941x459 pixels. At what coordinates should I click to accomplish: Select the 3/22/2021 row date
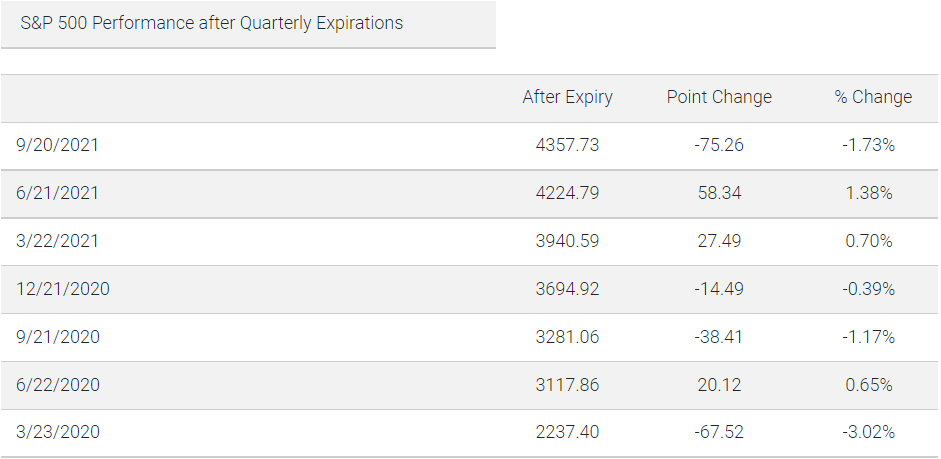57,241
